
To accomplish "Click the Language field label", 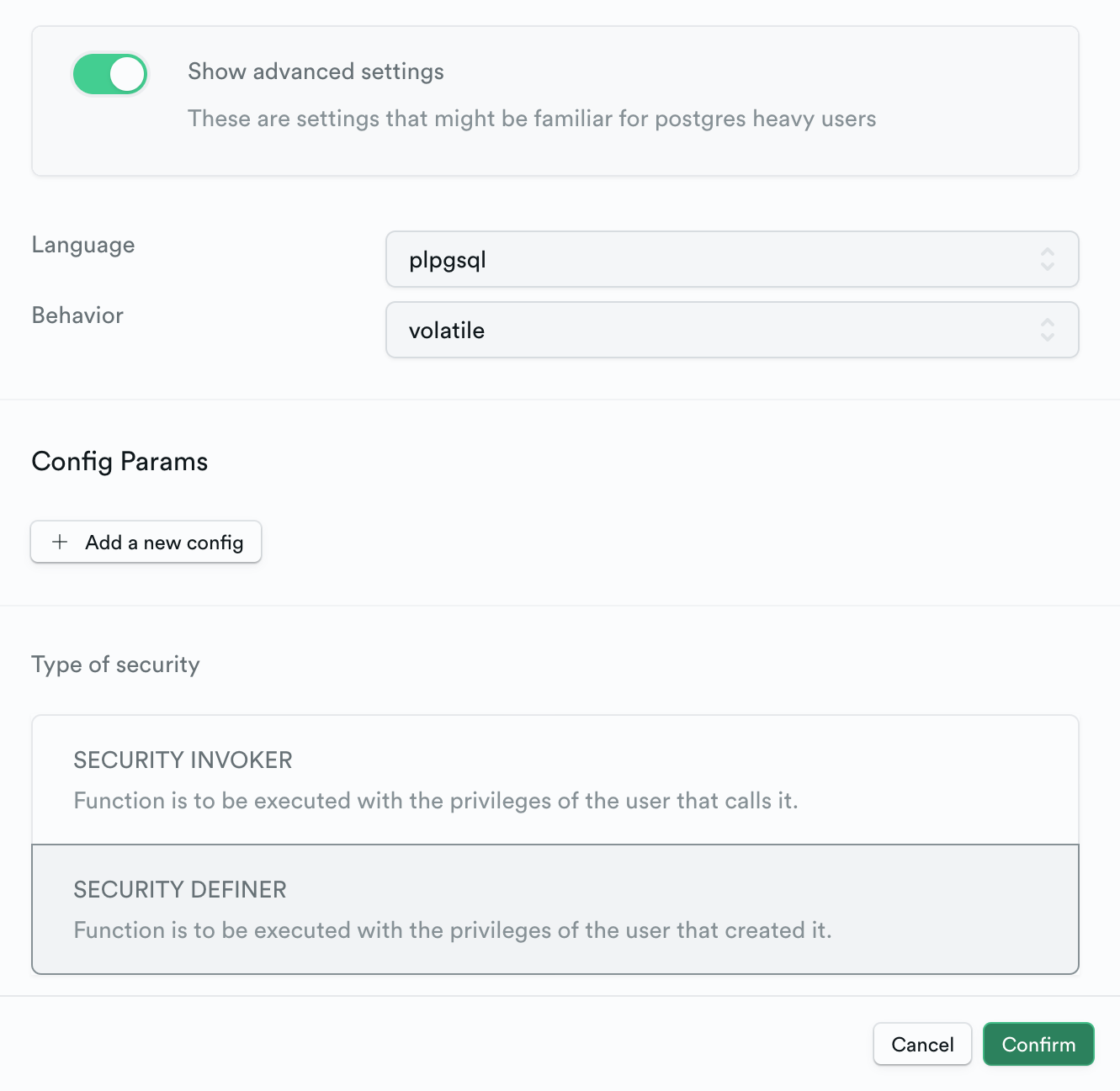I will (x=83, y=245).
